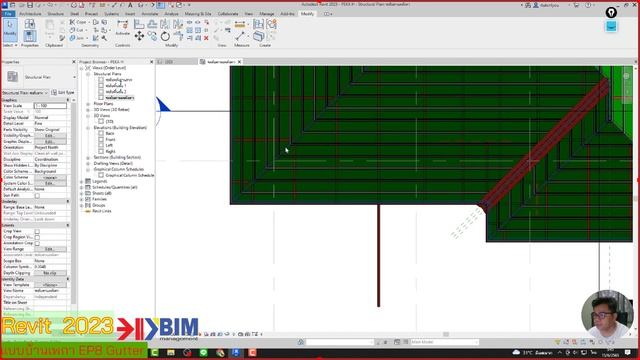Click the red Camtasia taskbar icon
The width and height of the screenshot is (640, 360).
tap(252, 353)
